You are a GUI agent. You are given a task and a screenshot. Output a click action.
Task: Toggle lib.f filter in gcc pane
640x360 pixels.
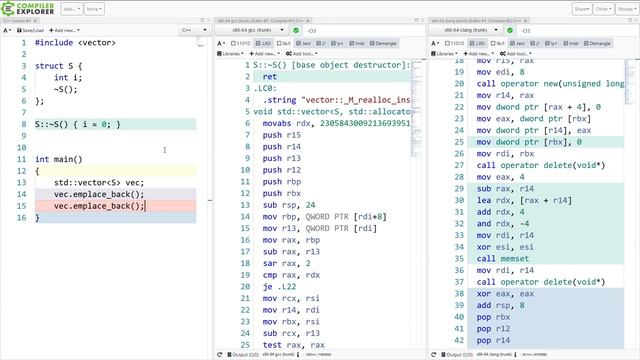[x=284, y=43]
